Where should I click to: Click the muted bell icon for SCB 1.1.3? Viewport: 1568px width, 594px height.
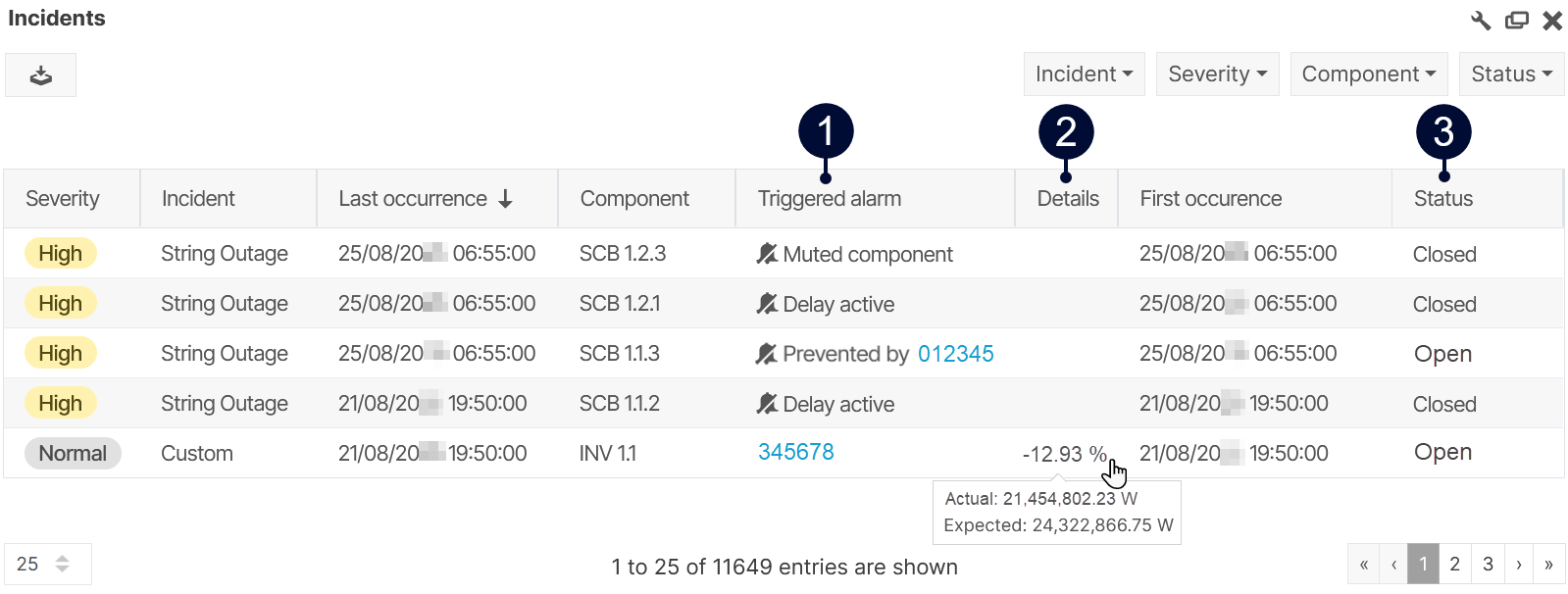click(x=767, y=354)
